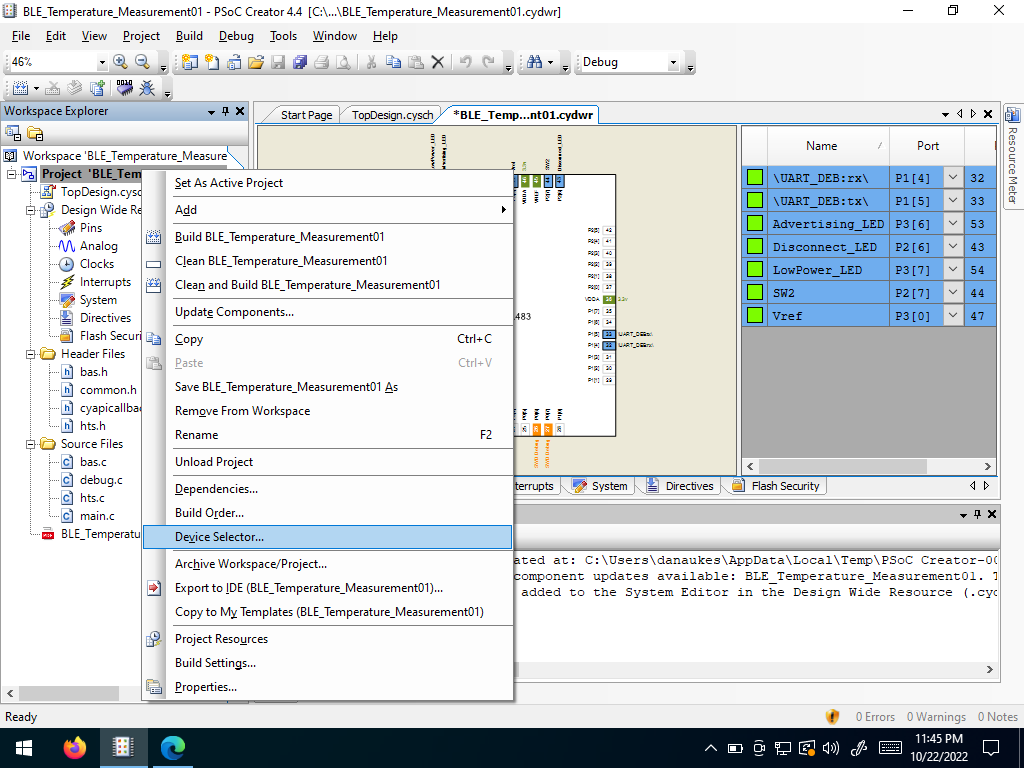Click green status square for LowPower_LED row
Viewport: 1024px width, 768px height.
point(755,270)
